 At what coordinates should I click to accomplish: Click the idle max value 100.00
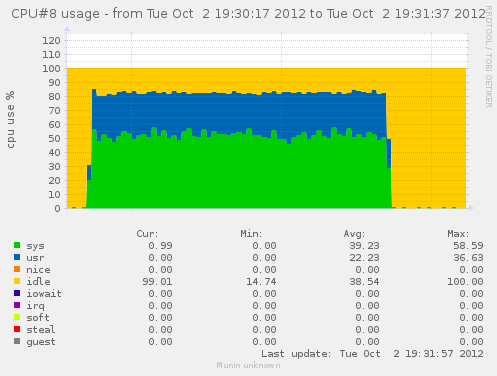point(465,282)
